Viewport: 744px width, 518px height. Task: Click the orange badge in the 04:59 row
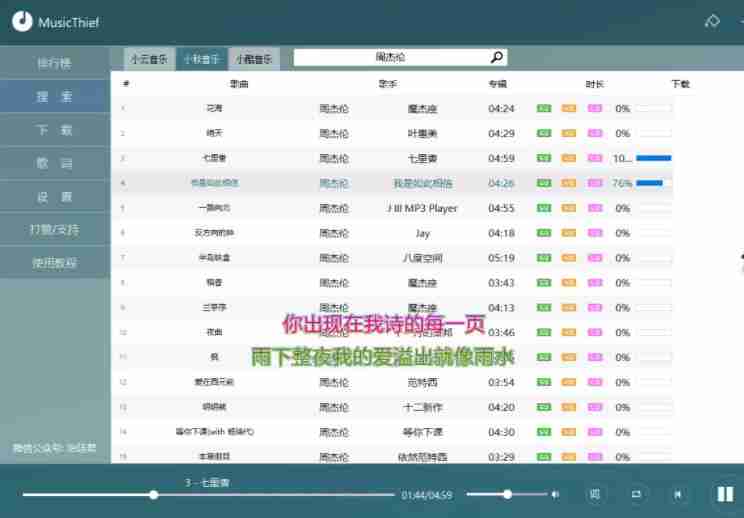pos(568,158)
